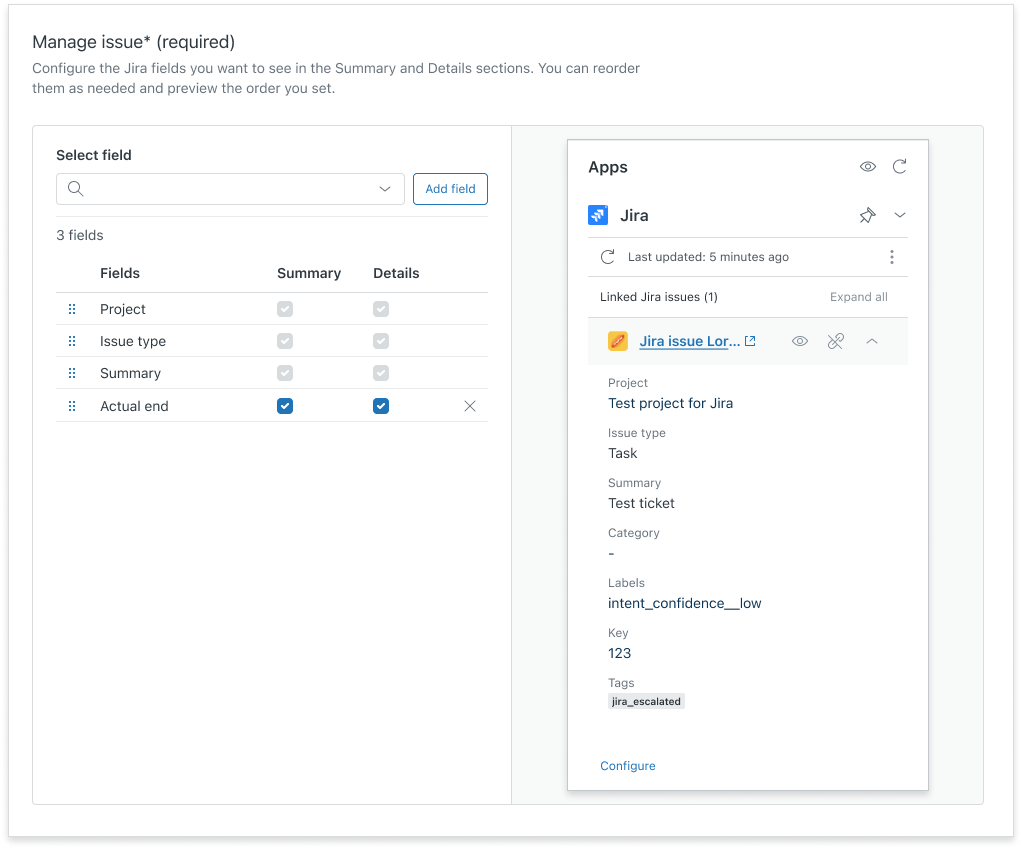Open the Jira issue Lor... link
1022x849 pixels.
coord(689,341)
